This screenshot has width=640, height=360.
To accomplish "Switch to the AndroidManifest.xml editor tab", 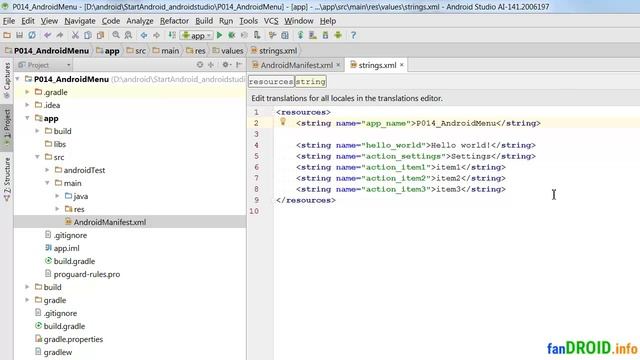I will (296, 65).
